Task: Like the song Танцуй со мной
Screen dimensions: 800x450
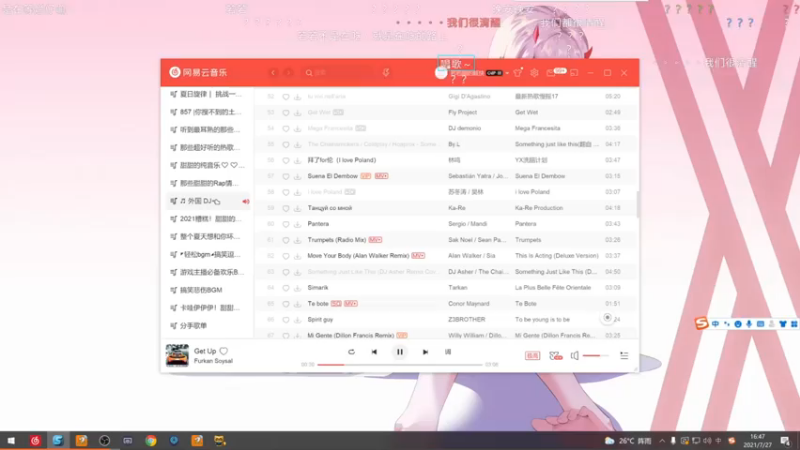Action: 286,208
